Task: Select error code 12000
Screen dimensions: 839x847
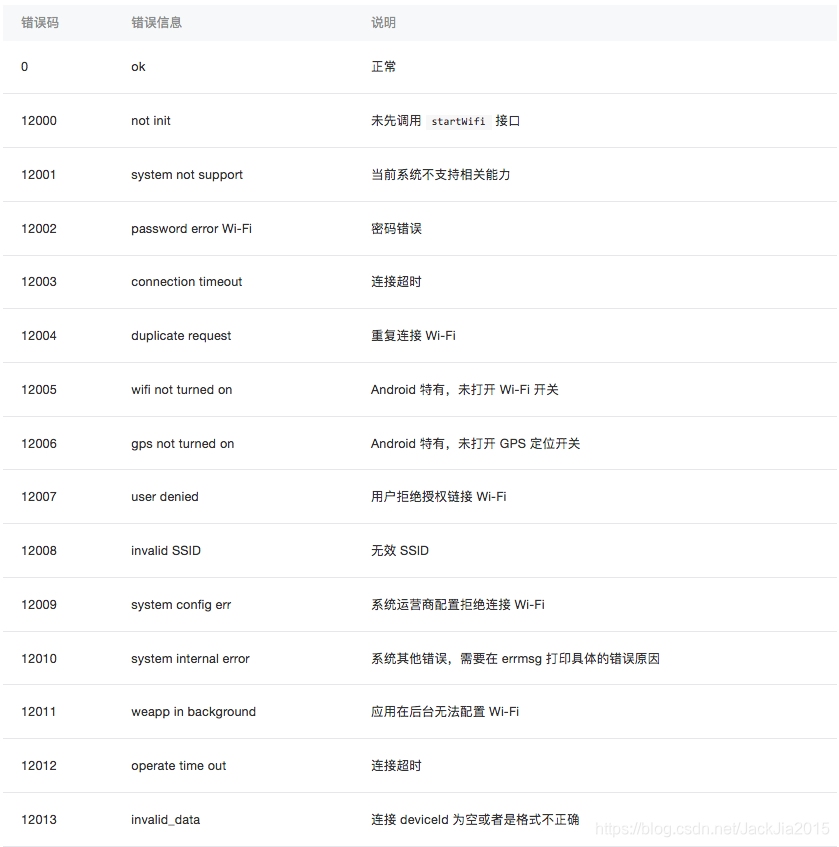Action: 39,121
